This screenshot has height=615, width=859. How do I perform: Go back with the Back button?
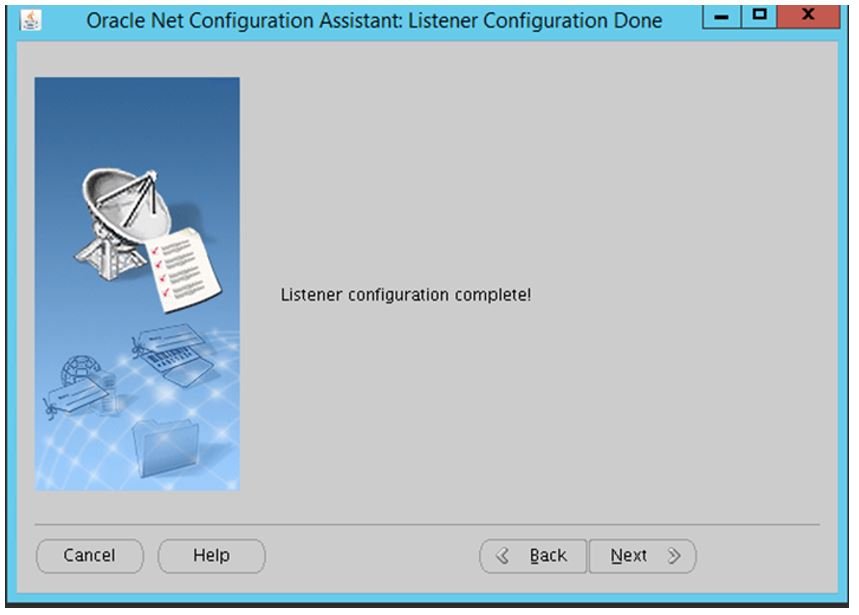tap(534, 556)
